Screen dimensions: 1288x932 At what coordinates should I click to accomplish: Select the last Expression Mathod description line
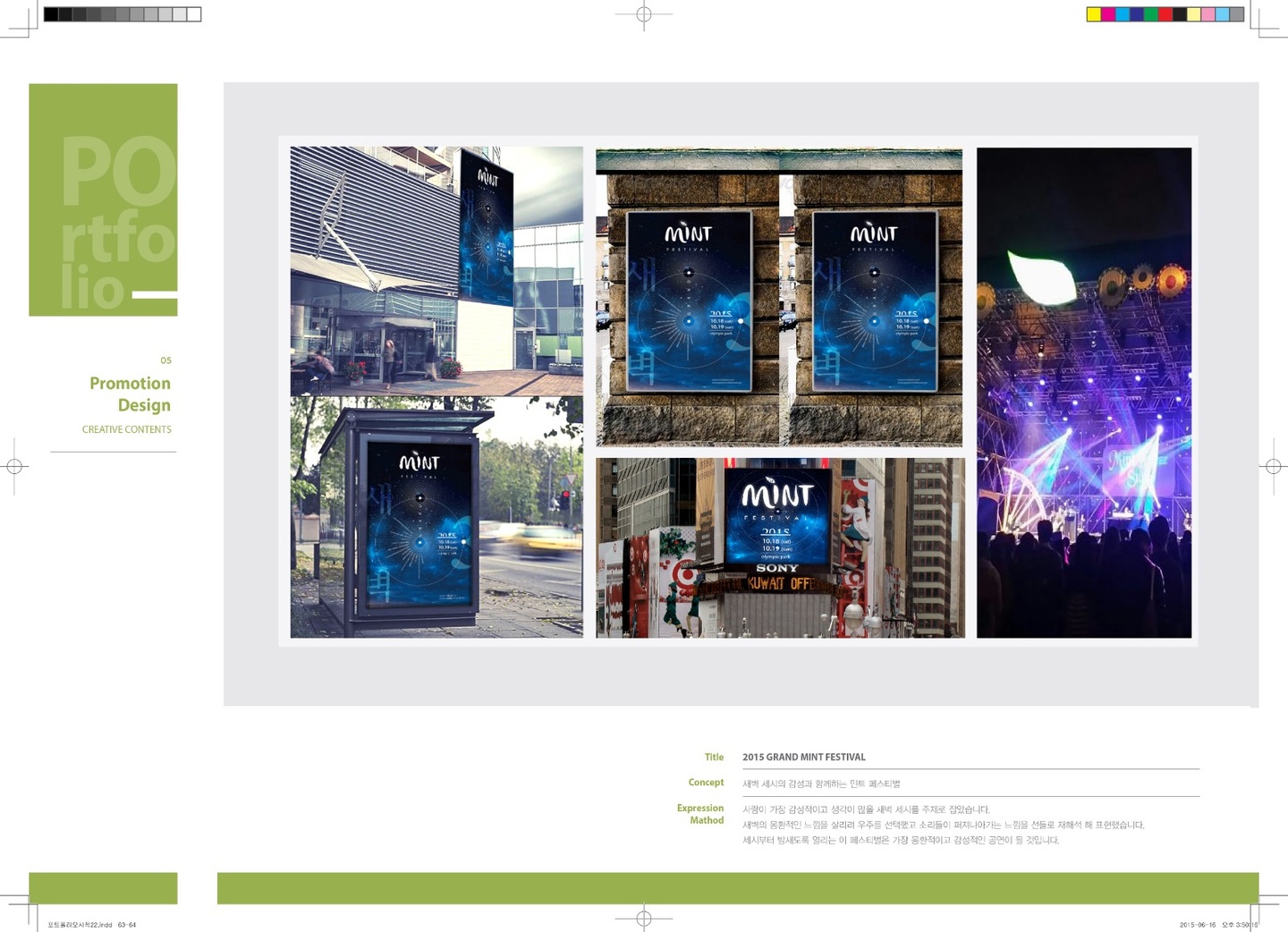point(901,840)
